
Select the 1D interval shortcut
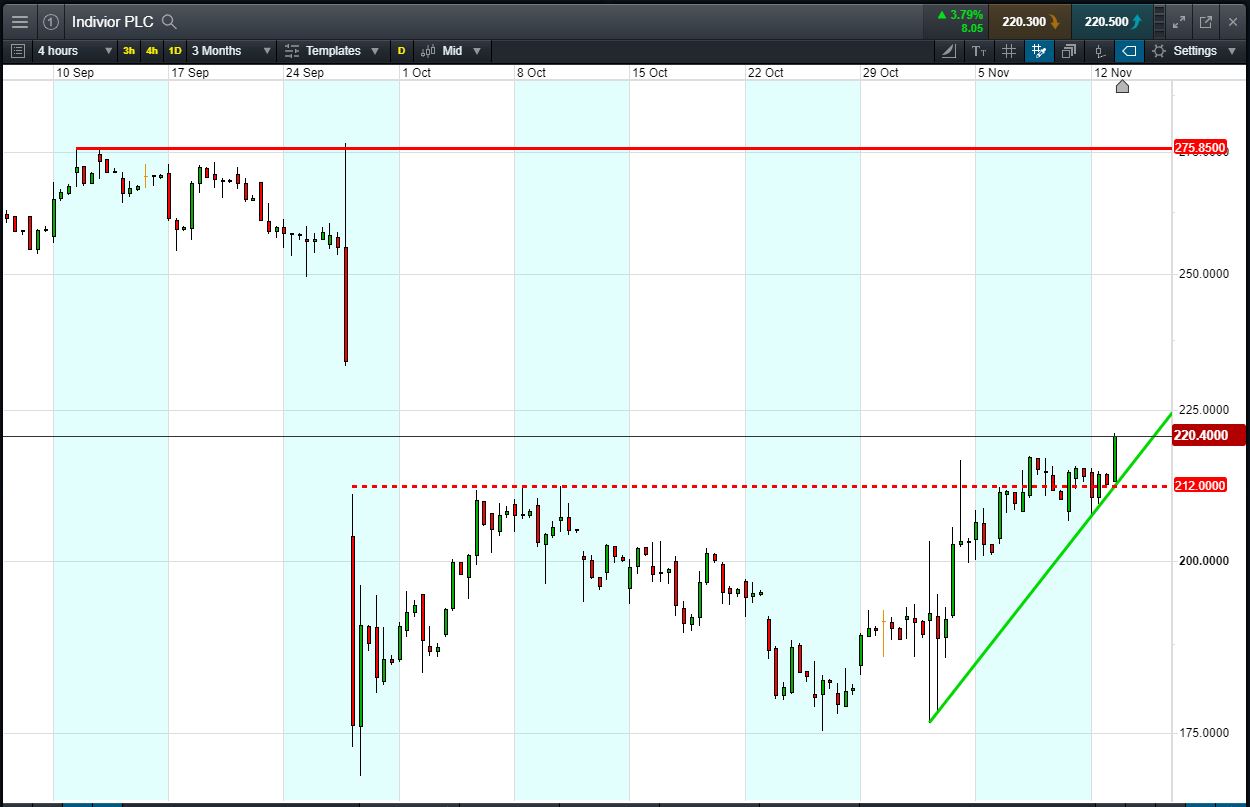coord(175,50)
